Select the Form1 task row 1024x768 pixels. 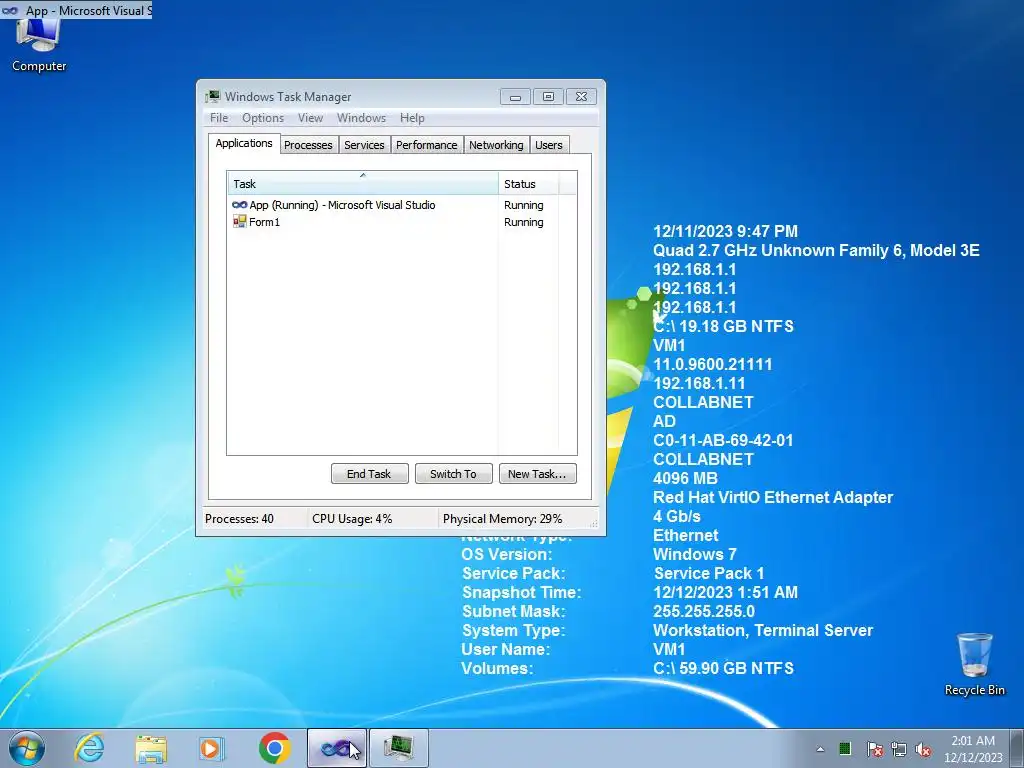coord(402,222)
